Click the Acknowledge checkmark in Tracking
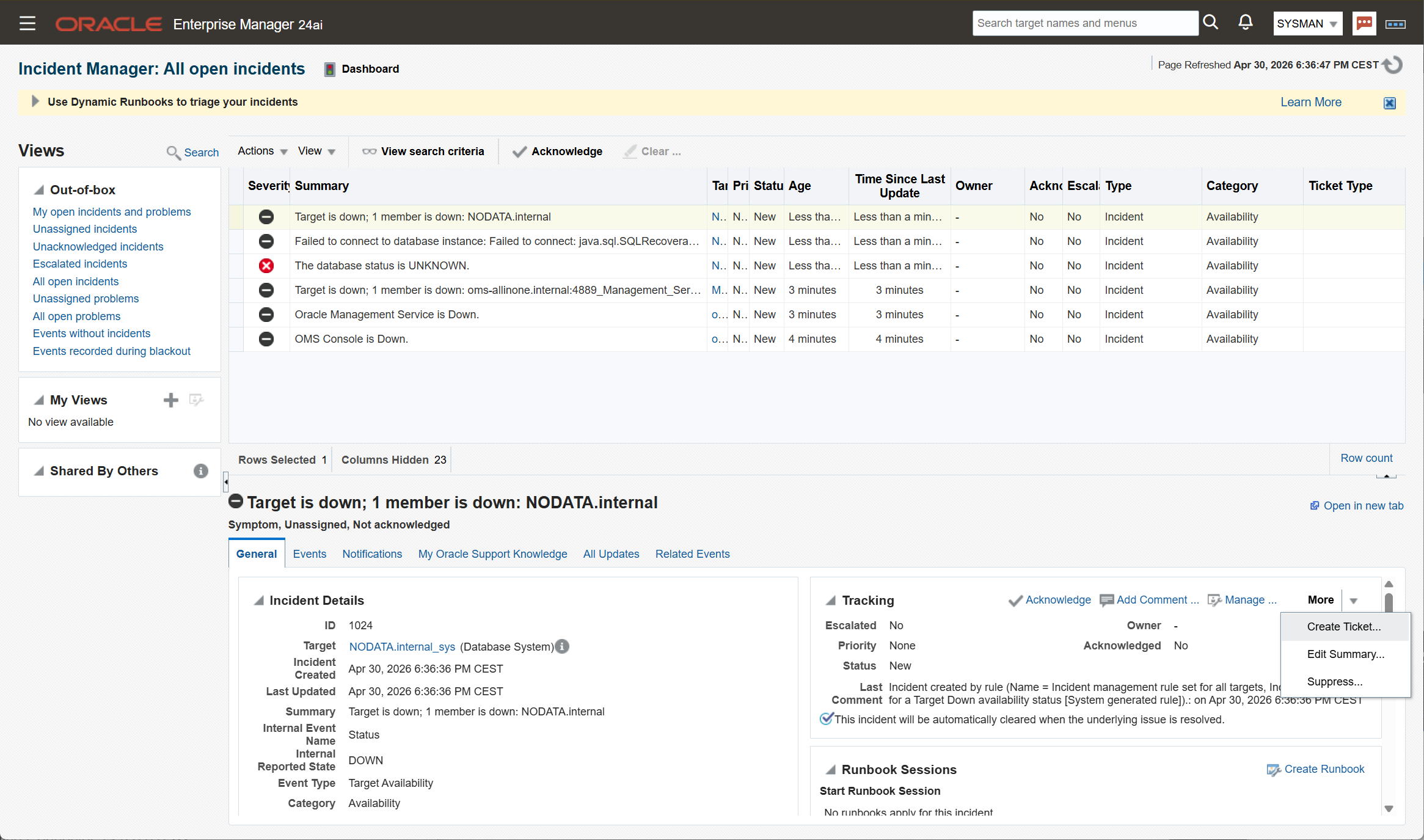The image size is (1424, 840). click(1015, 601)
